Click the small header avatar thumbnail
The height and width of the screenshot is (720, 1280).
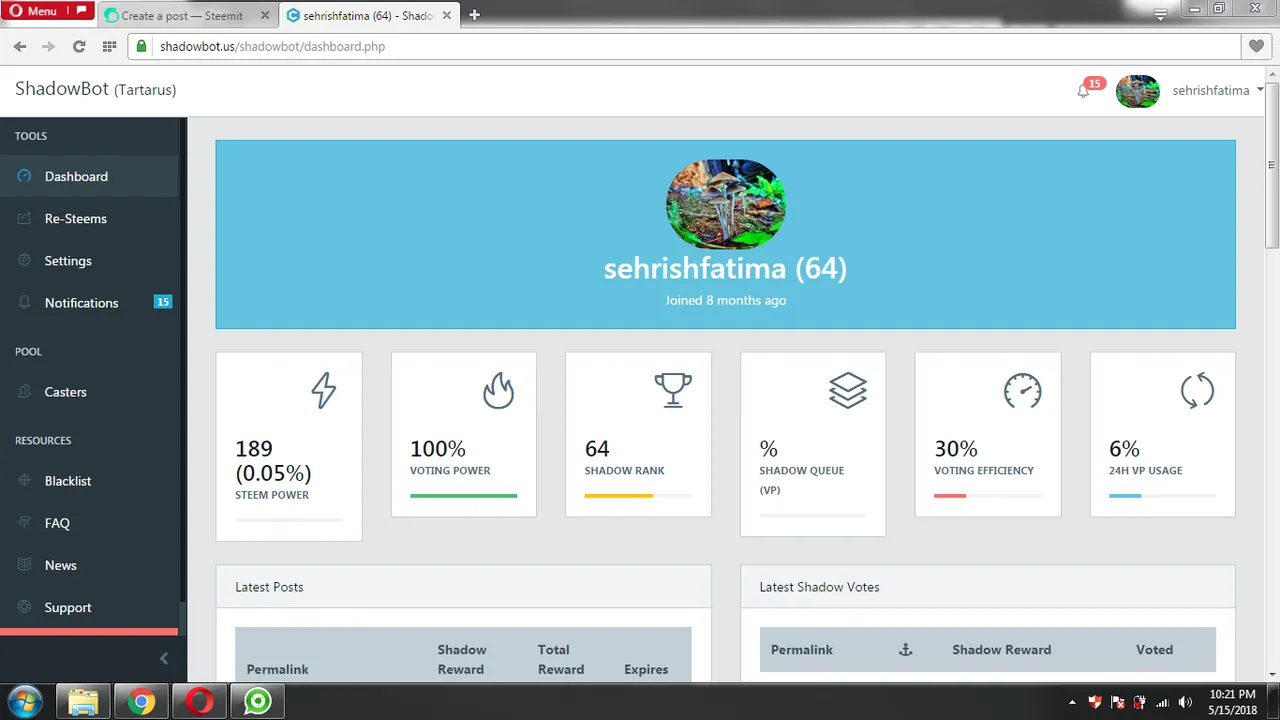click(1137, 91)
